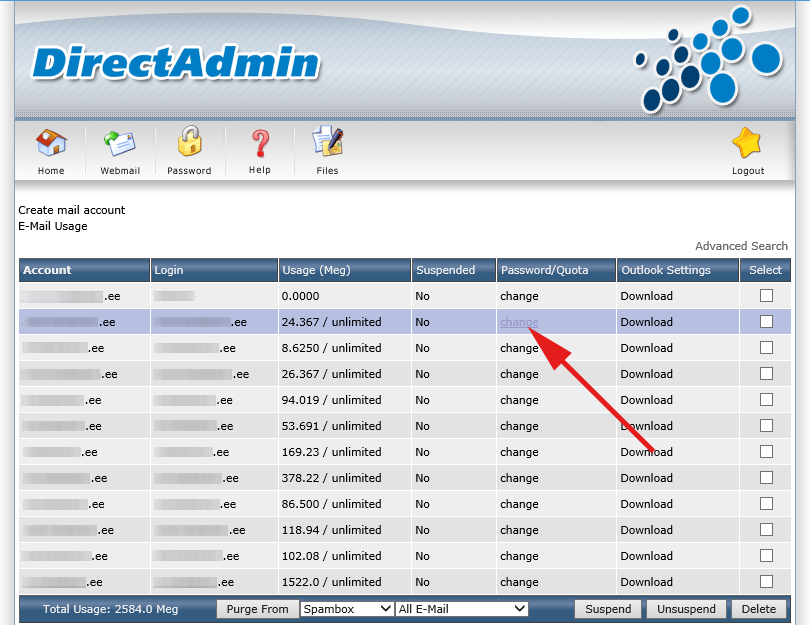Click change in the 24.367 usage row
The width and height of the screenshot is (810, 625).
click(x=519, y=322)
